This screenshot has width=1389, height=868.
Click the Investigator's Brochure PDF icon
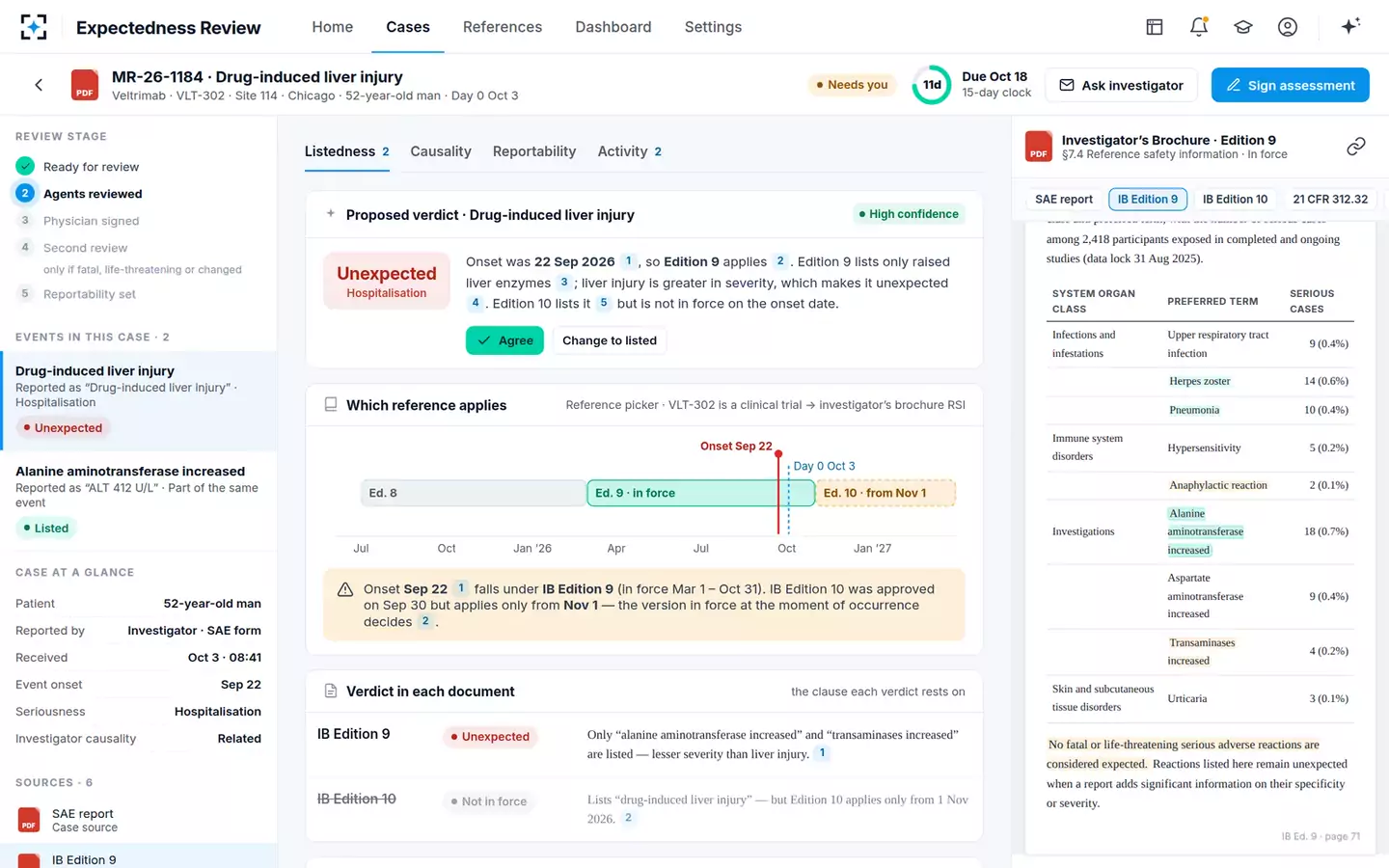click(x=1039, y=147)
